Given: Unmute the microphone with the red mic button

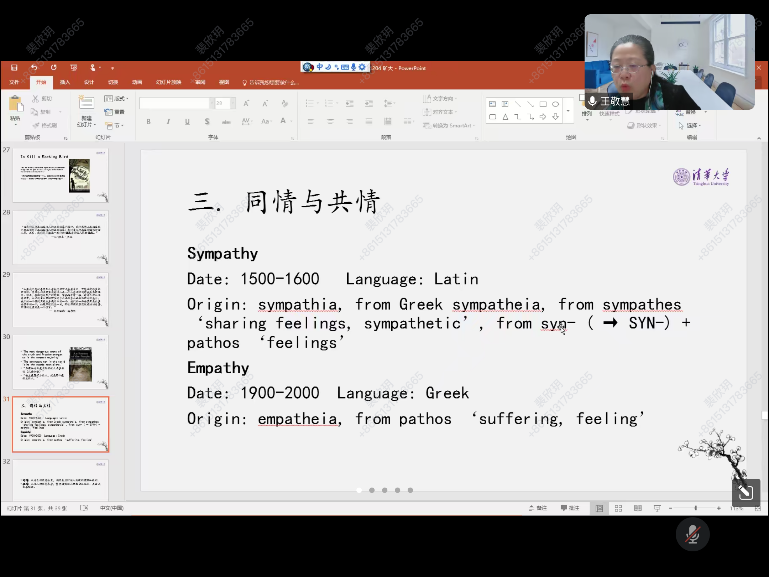Looking at the screenshot, I should 690,535.
